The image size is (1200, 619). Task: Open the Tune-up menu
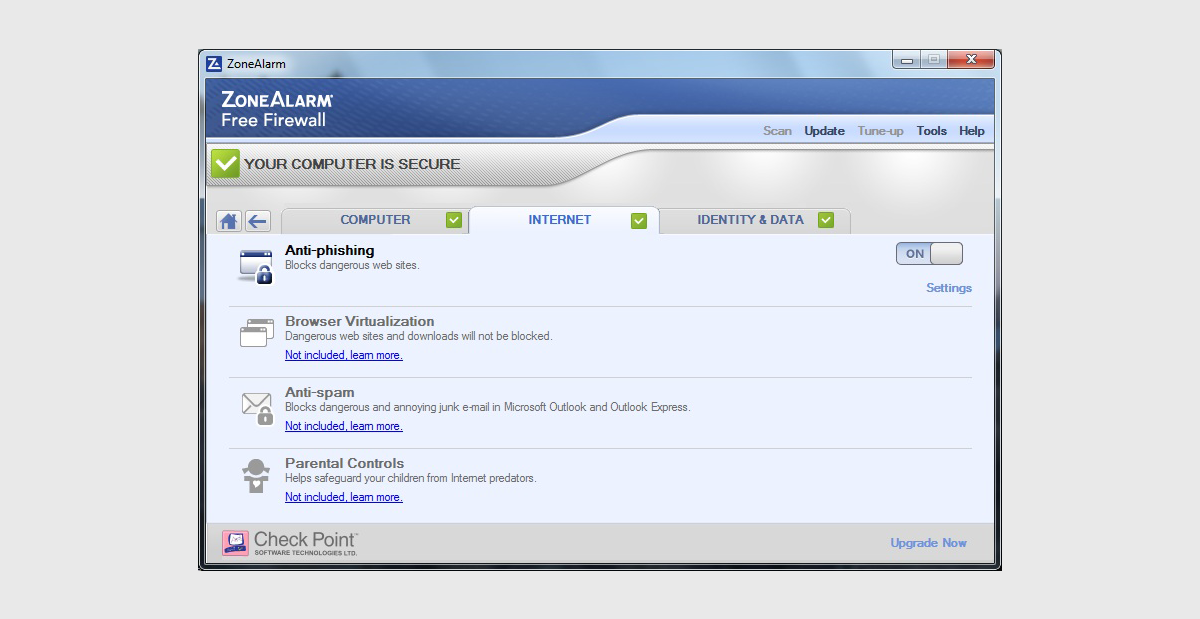[x=881, y=131]
